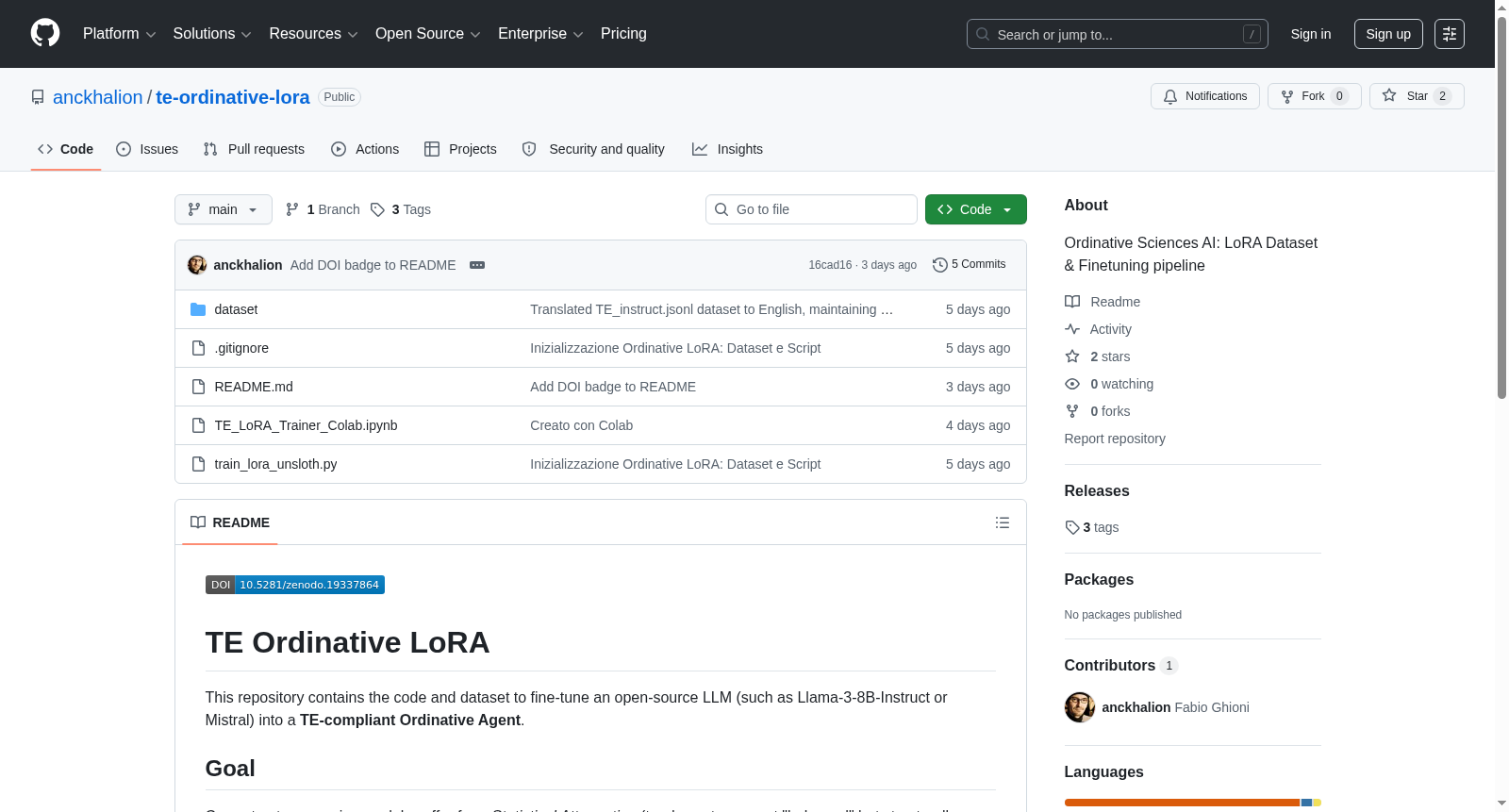Go to the Pricing page
This screenshot has height=812, width=1509.
623,34
